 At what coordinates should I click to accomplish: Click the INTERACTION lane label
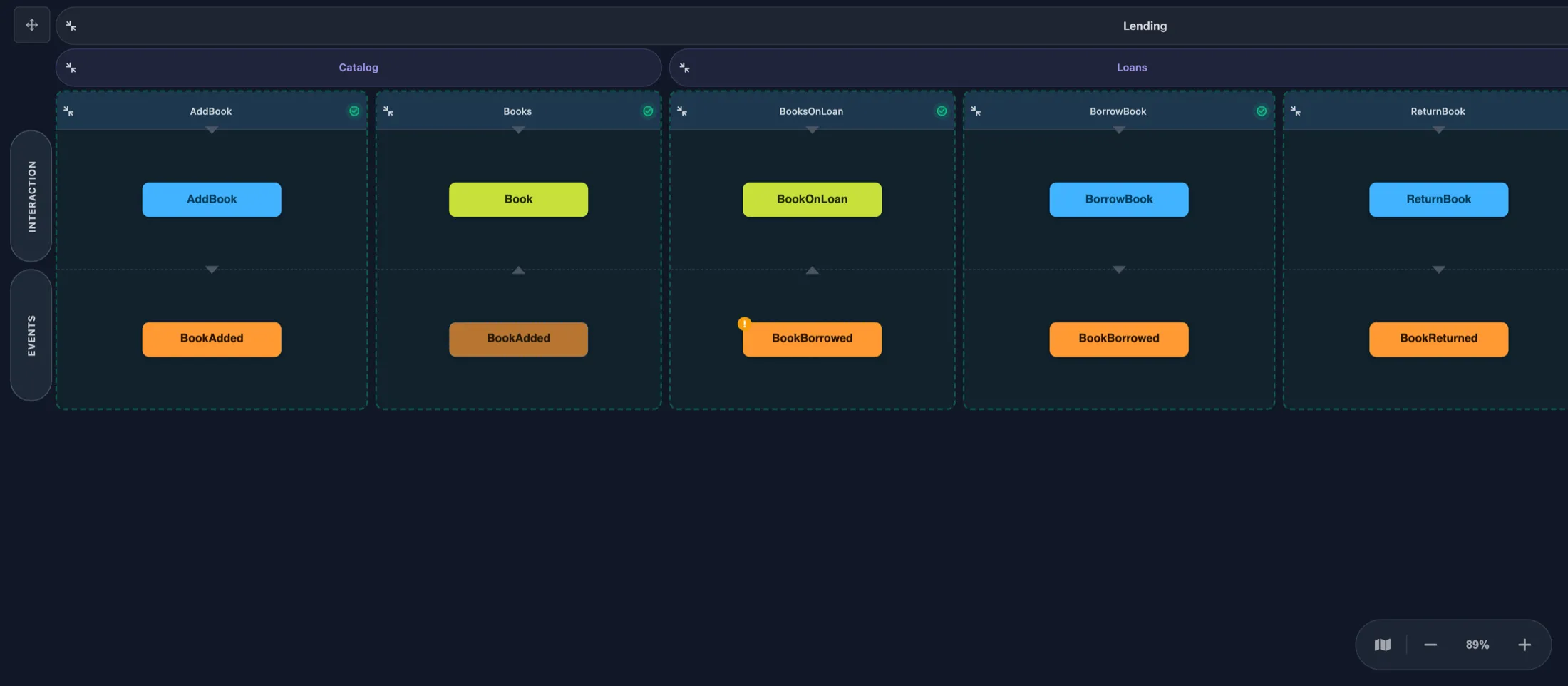pos(31,196)
